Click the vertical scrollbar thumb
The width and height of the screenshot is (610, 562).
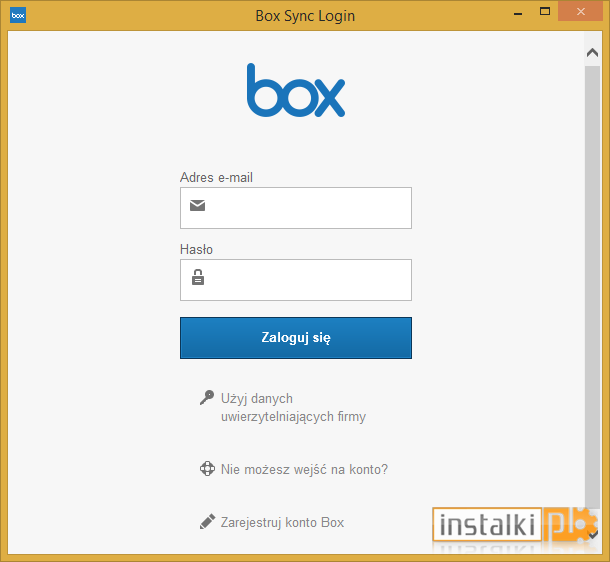click(592, 287)
